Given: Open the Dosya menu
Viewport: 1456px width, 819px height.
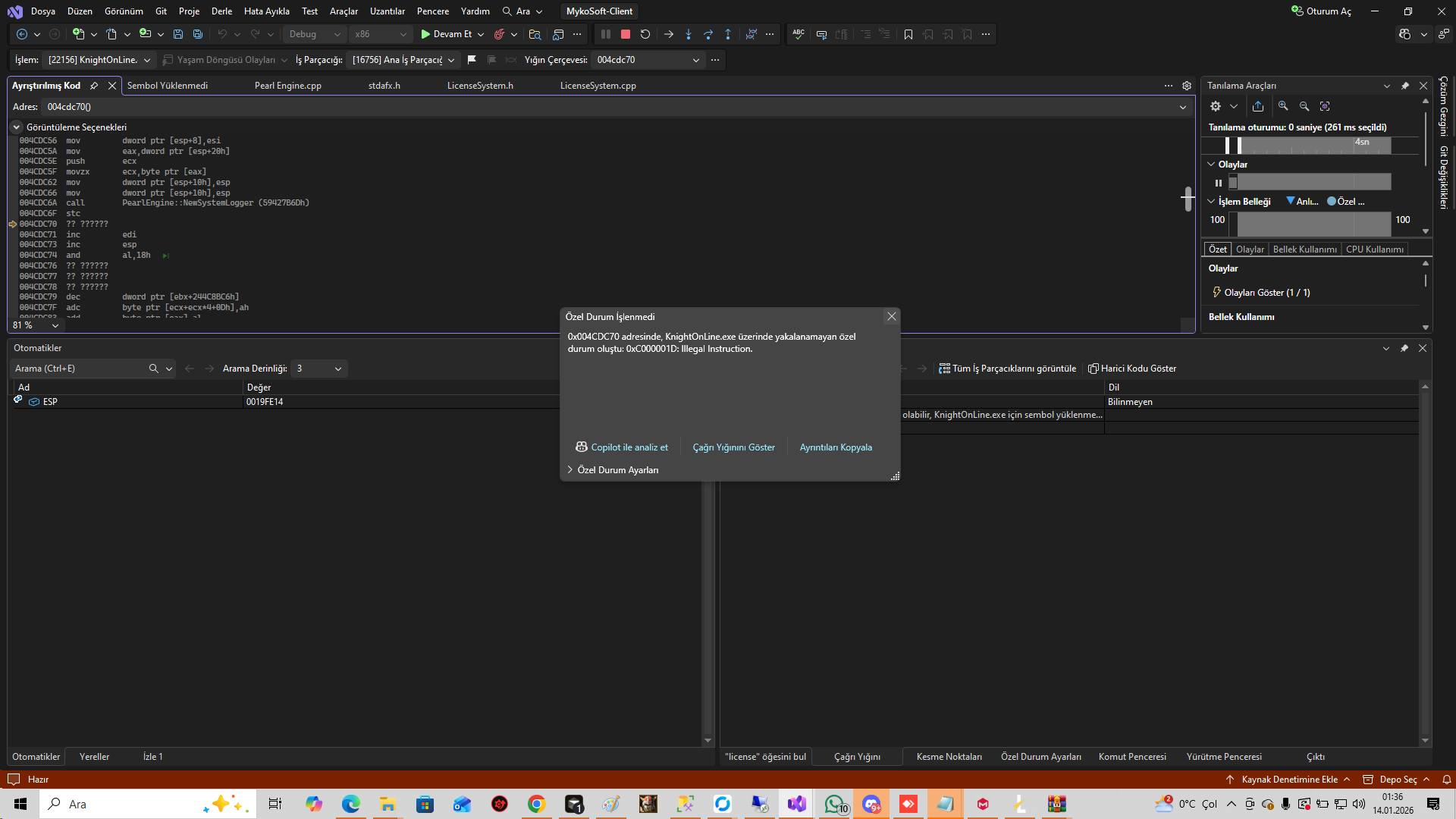Looking at the screenshot, I should coord(43,11).
